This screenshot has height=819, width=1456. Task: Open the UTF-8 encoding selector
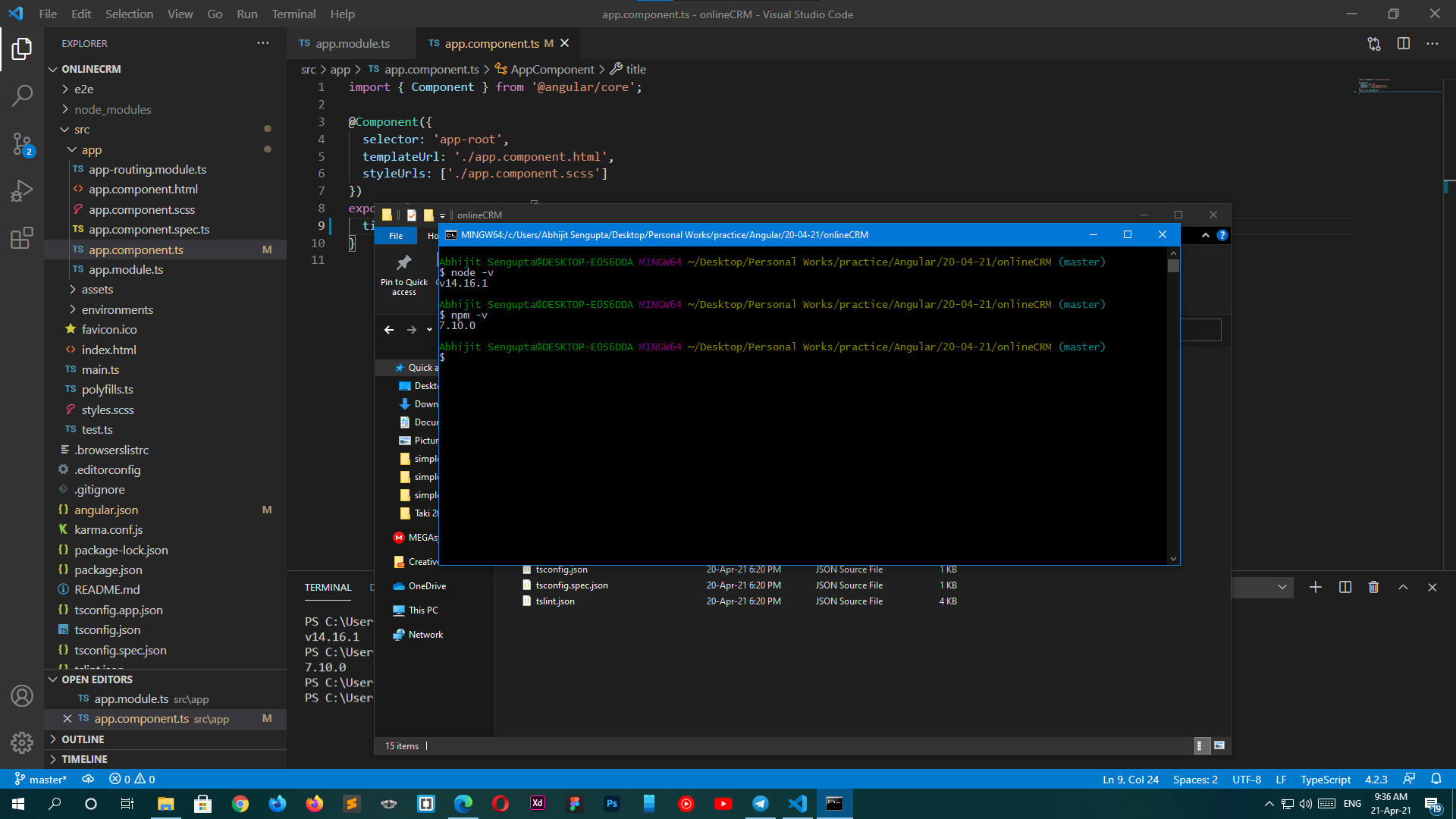tap(1246, 779)
